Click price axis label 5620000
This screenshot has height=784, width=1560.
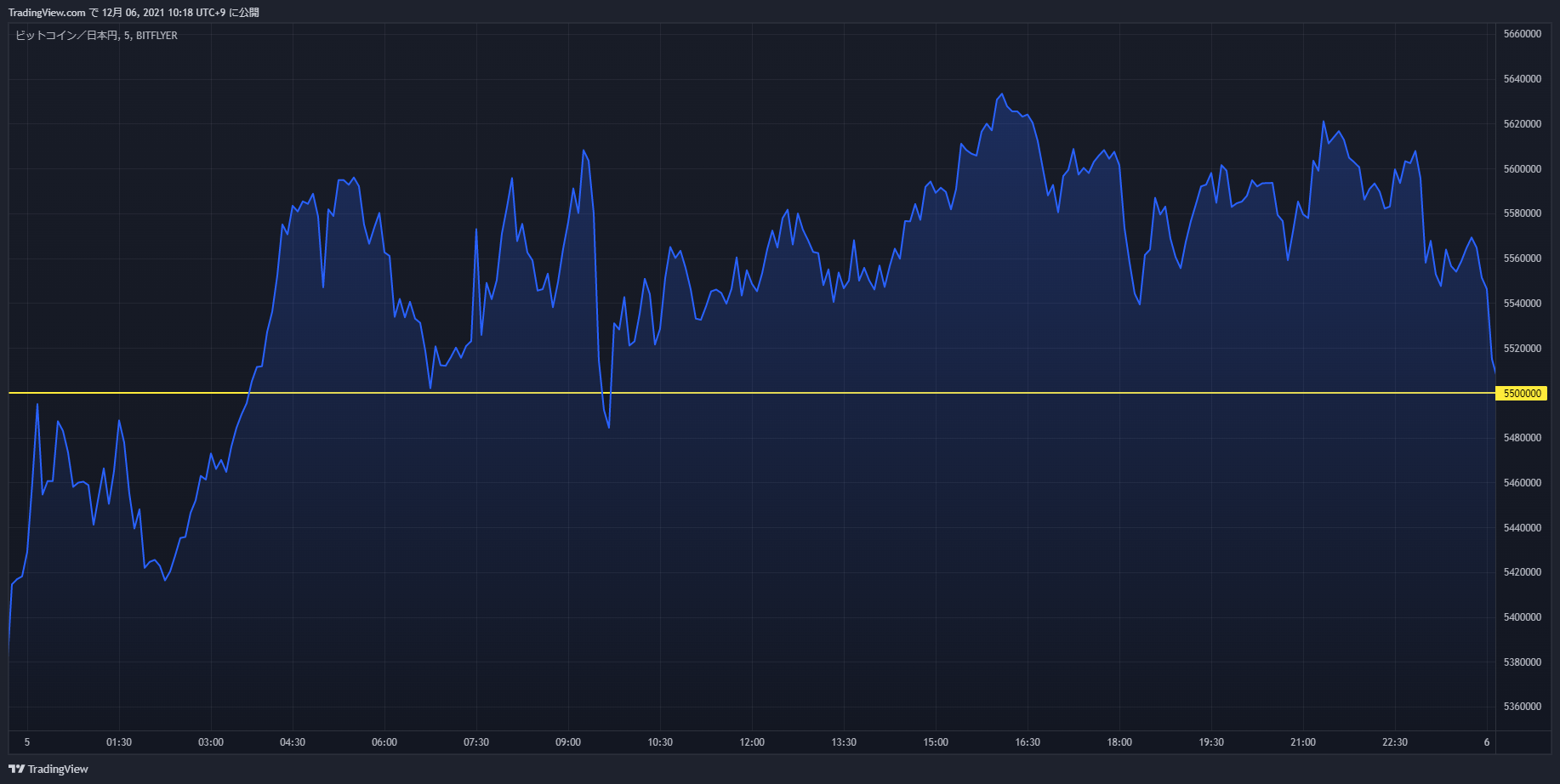1522,124
